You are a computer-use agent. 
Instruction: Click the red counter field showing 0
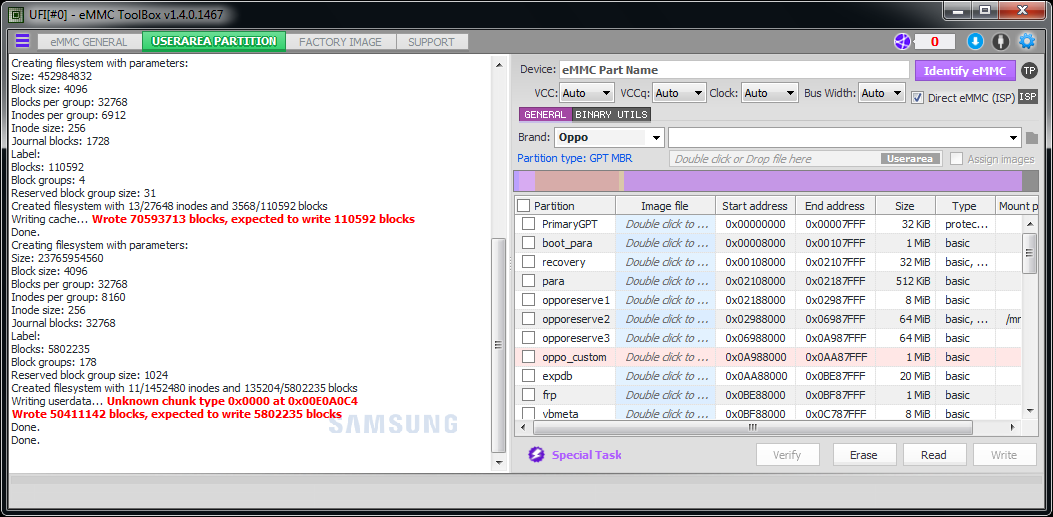934,42
